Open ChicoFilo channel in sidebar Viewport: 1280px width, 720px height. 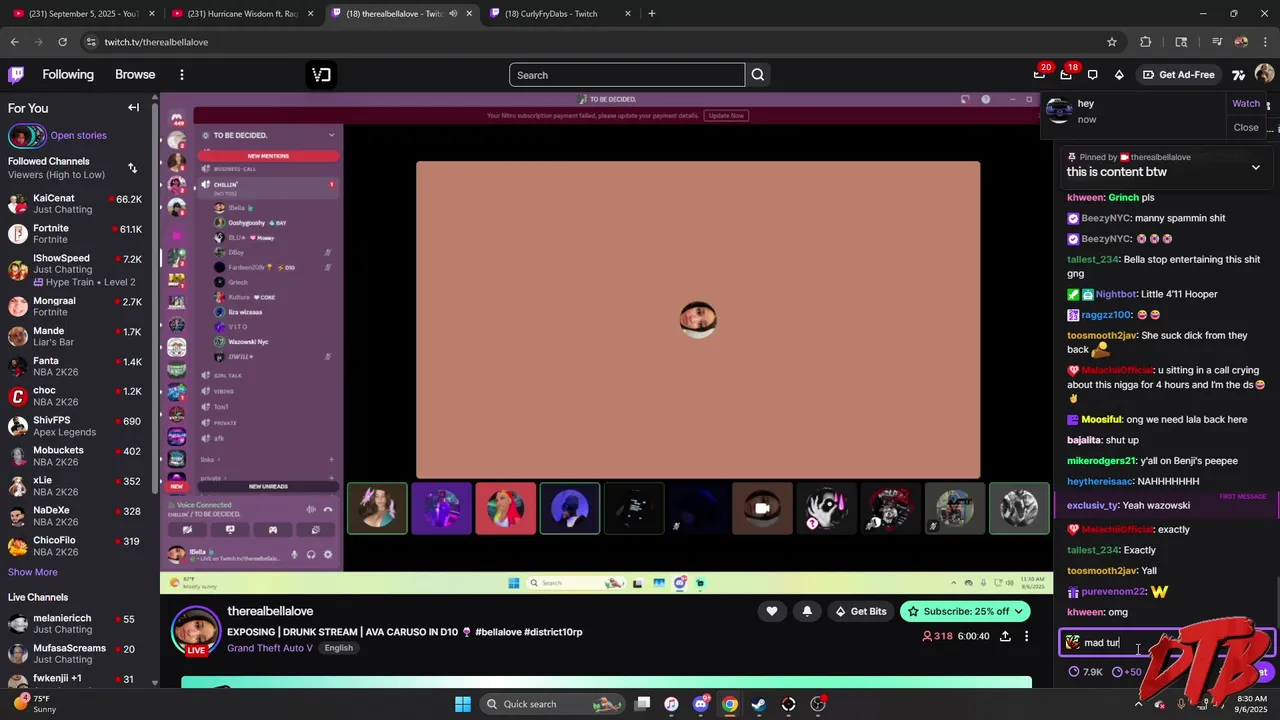[77, 546]
